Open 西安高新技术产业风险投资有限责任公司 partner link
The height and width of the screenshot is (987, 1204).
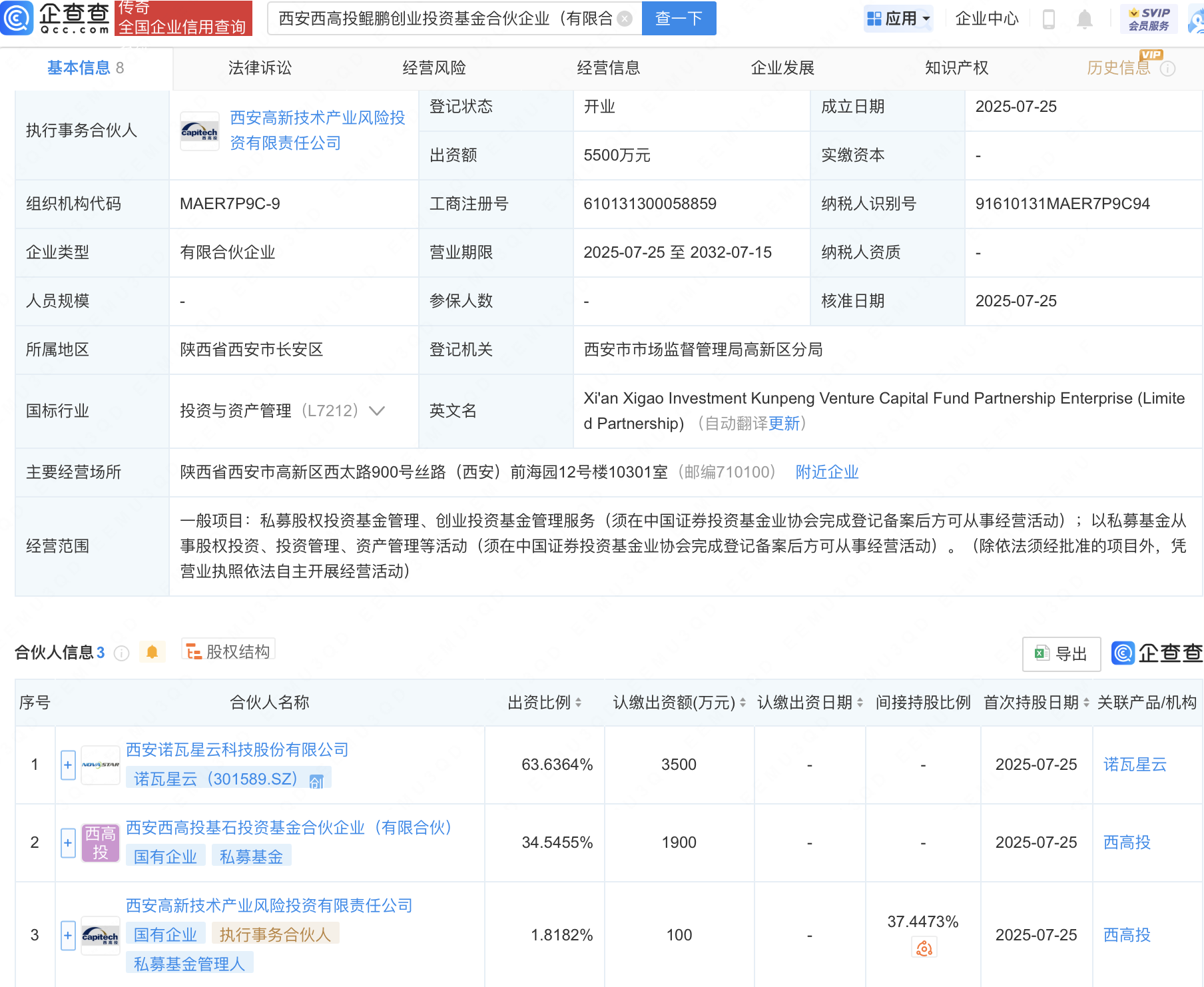click(270, 906)
